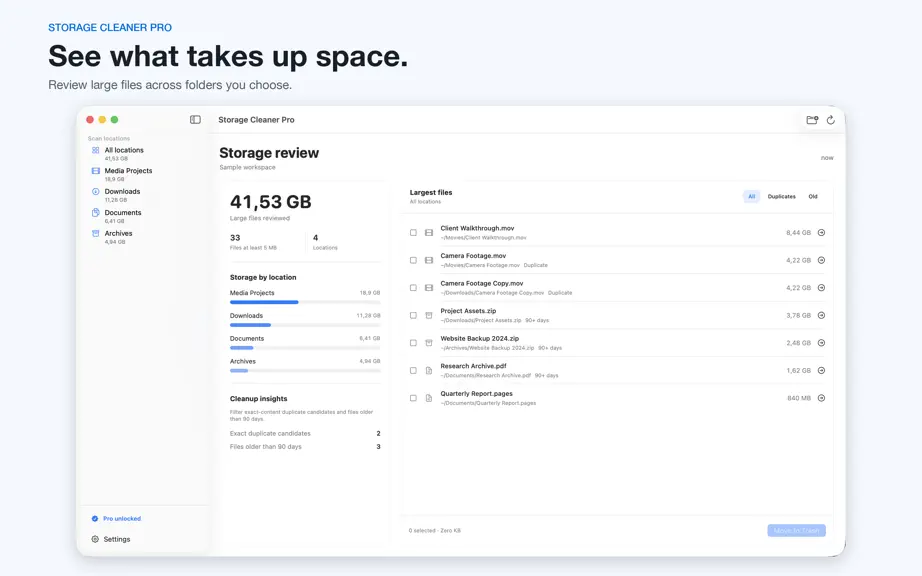The width and height of the screenshot is (922, 576).
Task: Open Downloads location in sidebar
Action: (144, 195)
